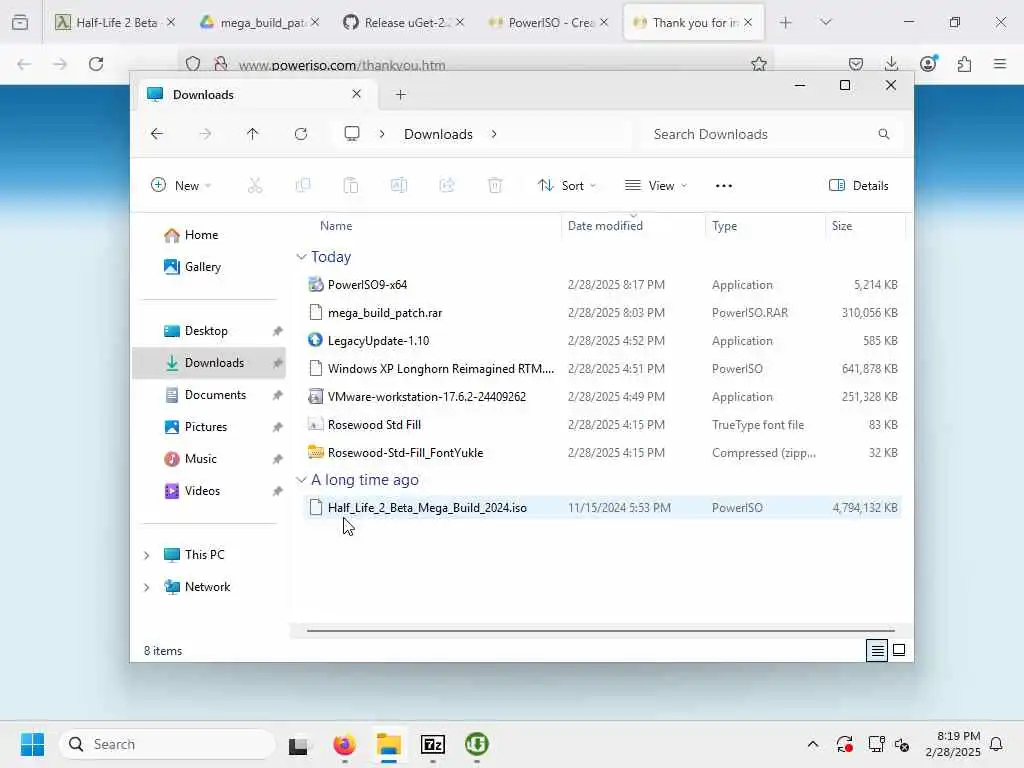The height and width of the screenshot is (768, 1024).
Task: Select mega_build_patch.rar file
Action: [x=602, y=313]
